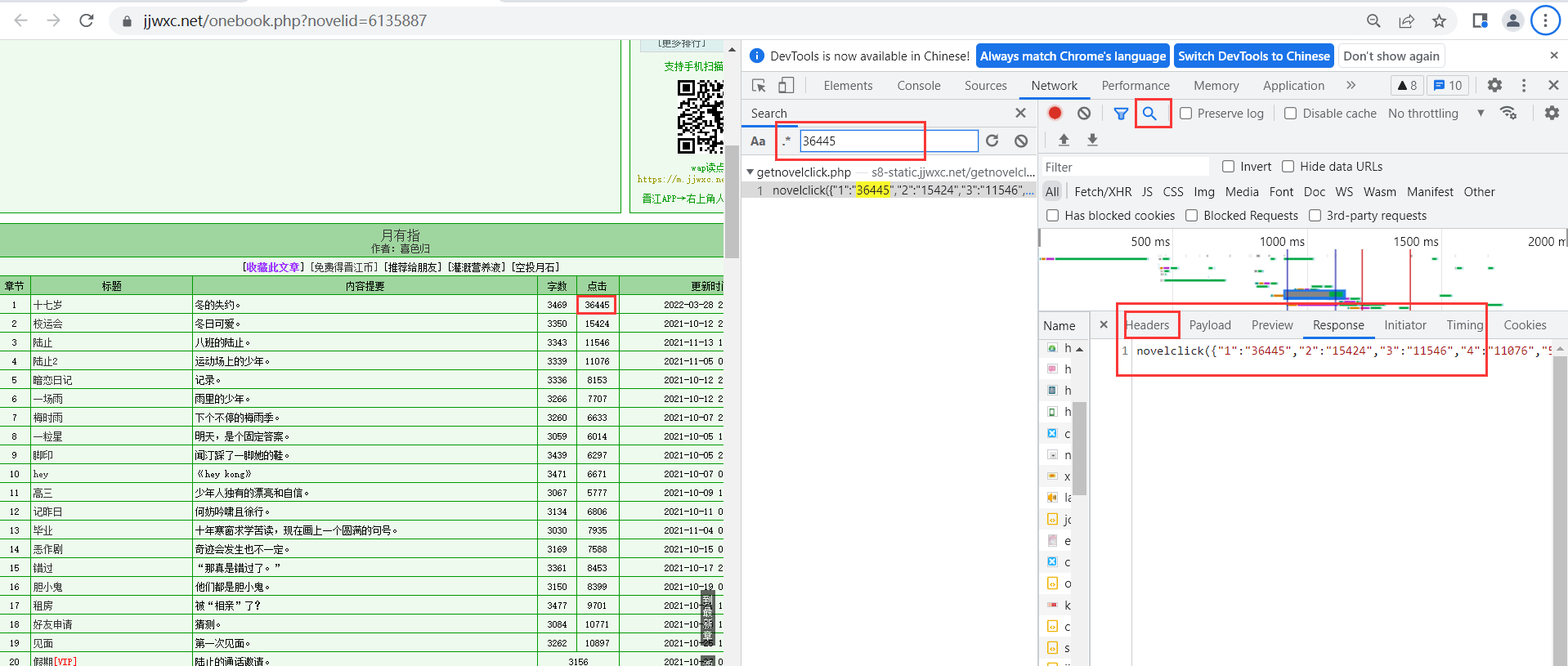This screenshot has height=666, width=1568.
Task: Open DevTools settings gear
Action: coord(1494,85)
